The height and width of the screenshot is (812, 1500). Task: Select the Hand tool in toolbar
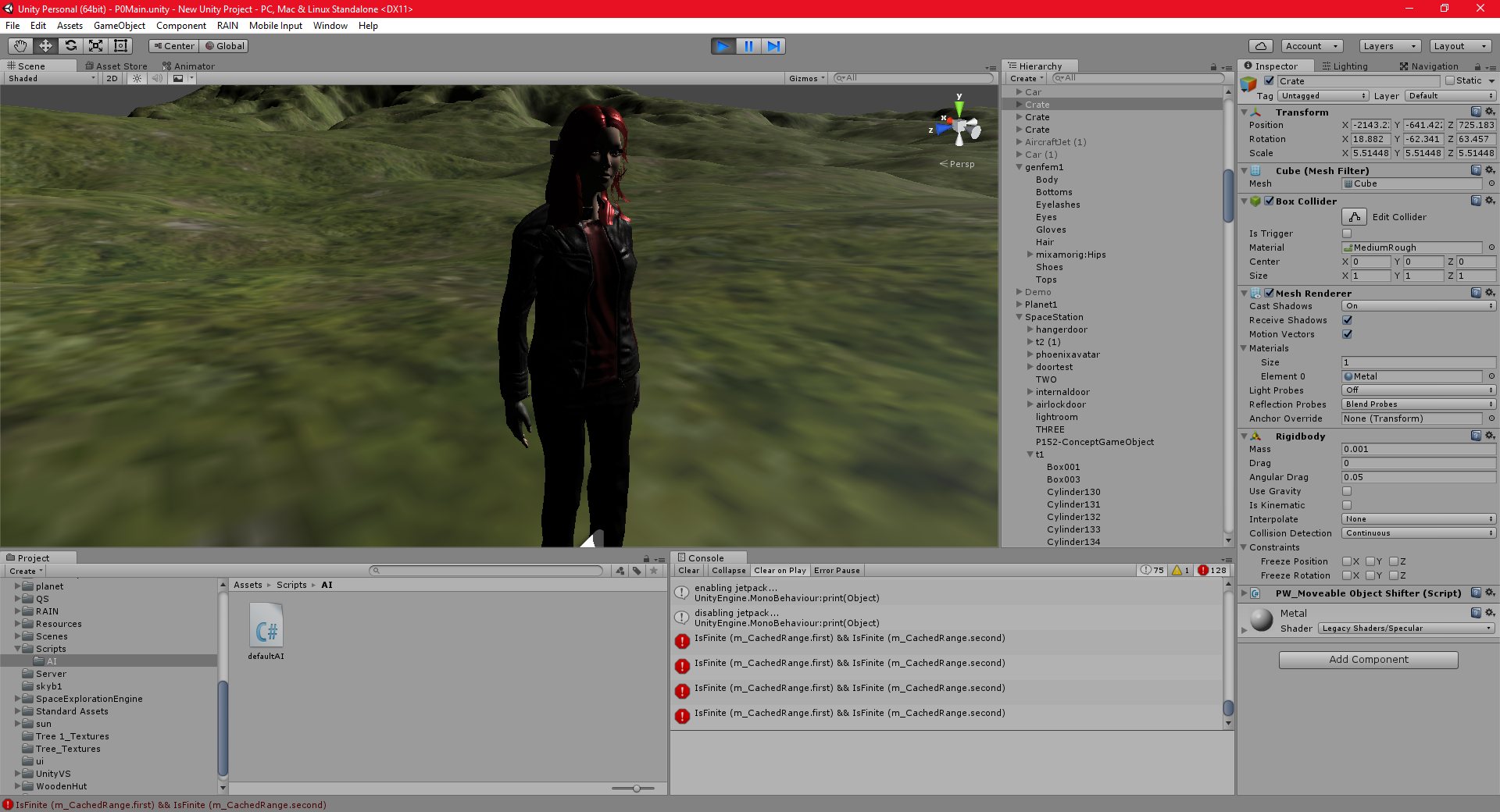[x=20, y=46]
